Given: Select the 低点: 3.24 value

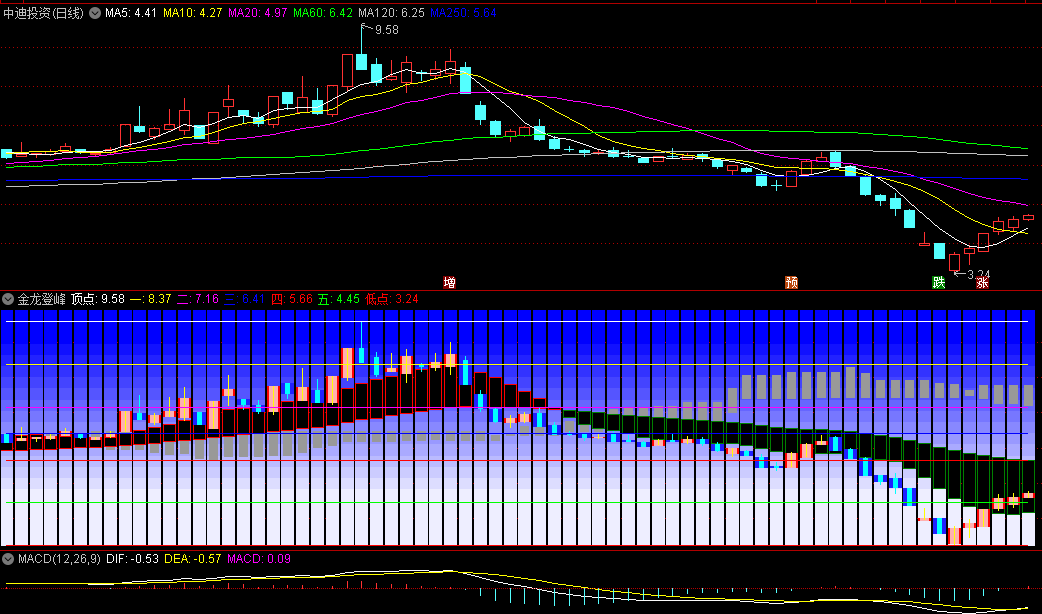Looking at the screenshot, I should coord(391,299).
